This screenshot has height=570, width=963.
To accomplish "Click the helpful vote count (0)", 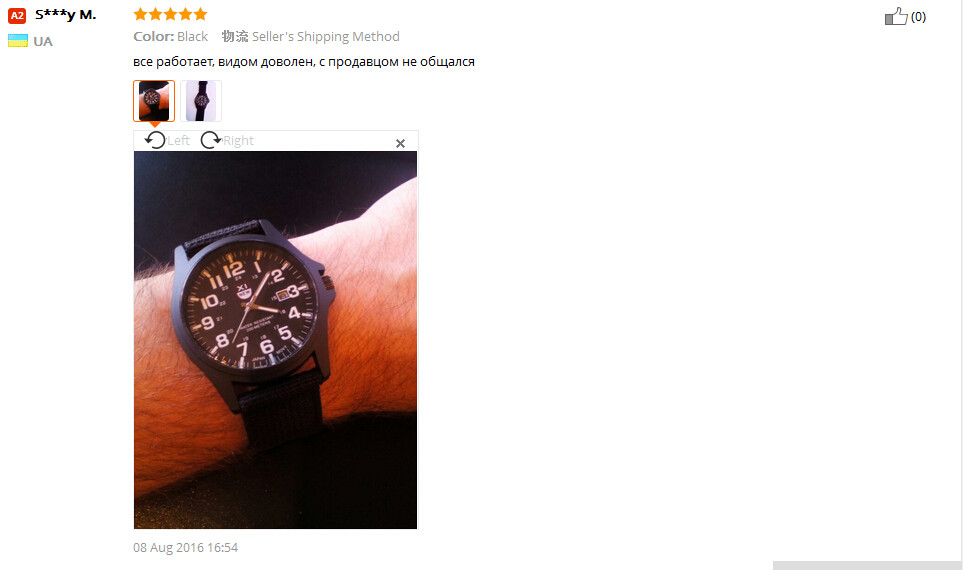I will click(x=918, y=17).
